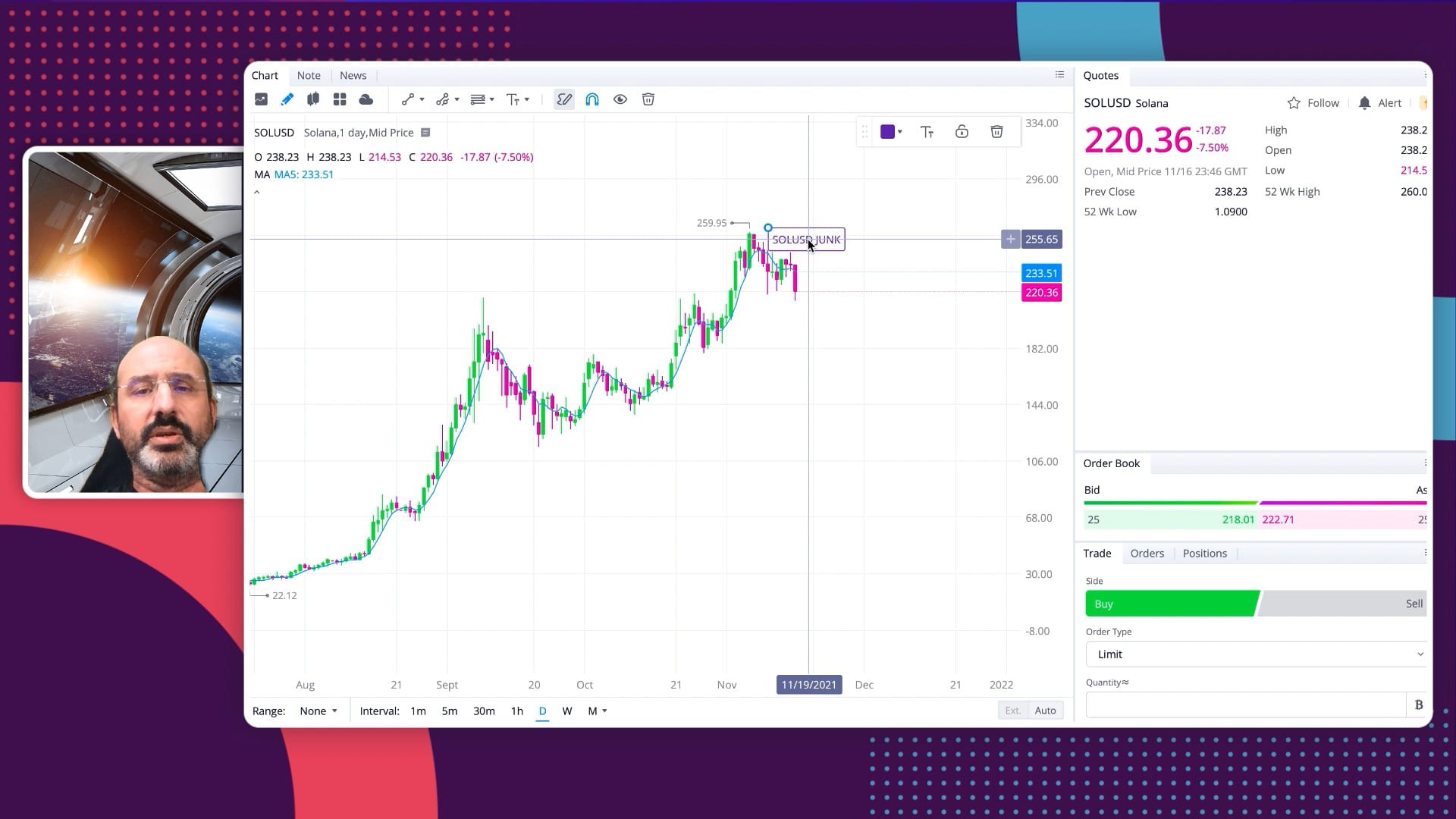Click the drawing/pencil tool icon
The height and width of the screenshot is (819, 1456).
(288, 99)
